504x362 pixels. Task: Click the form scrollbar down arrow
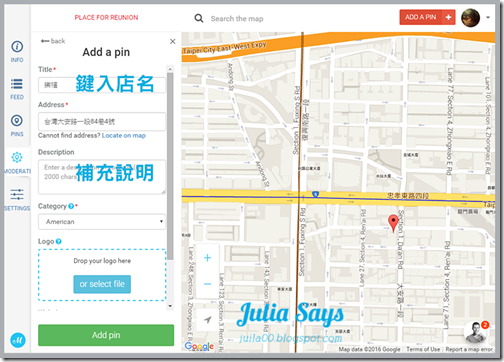tap(170, 306)
